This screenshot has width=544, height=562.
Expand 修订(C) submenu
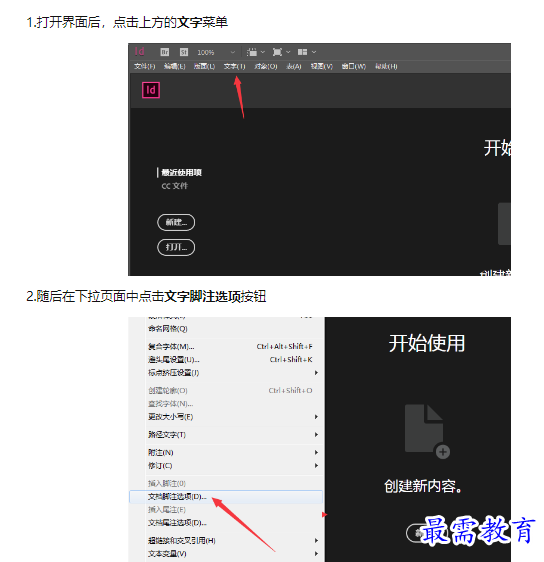[226, 466]
